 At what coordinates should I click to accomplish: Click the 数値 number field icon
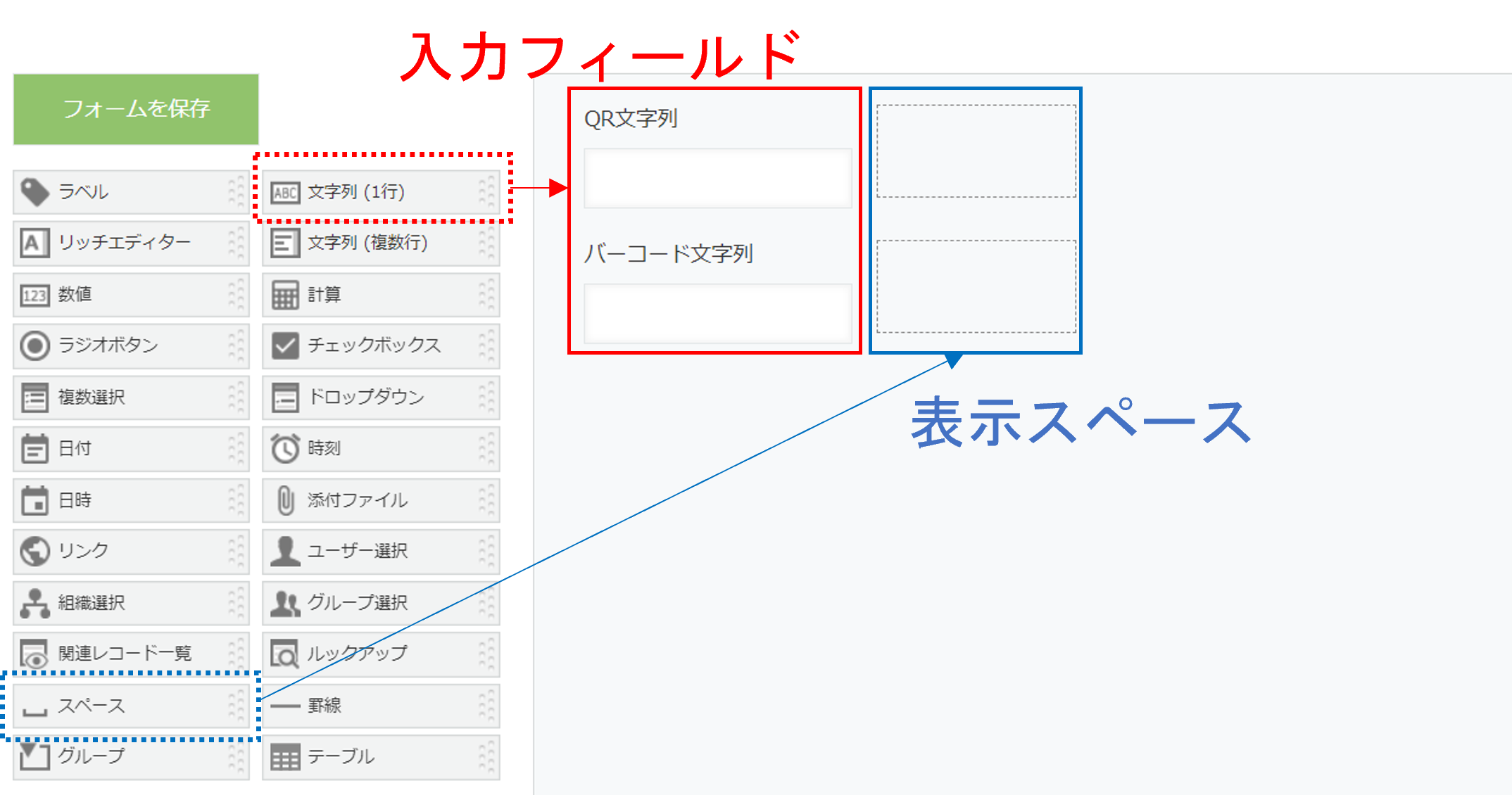[x=34, y=295]
